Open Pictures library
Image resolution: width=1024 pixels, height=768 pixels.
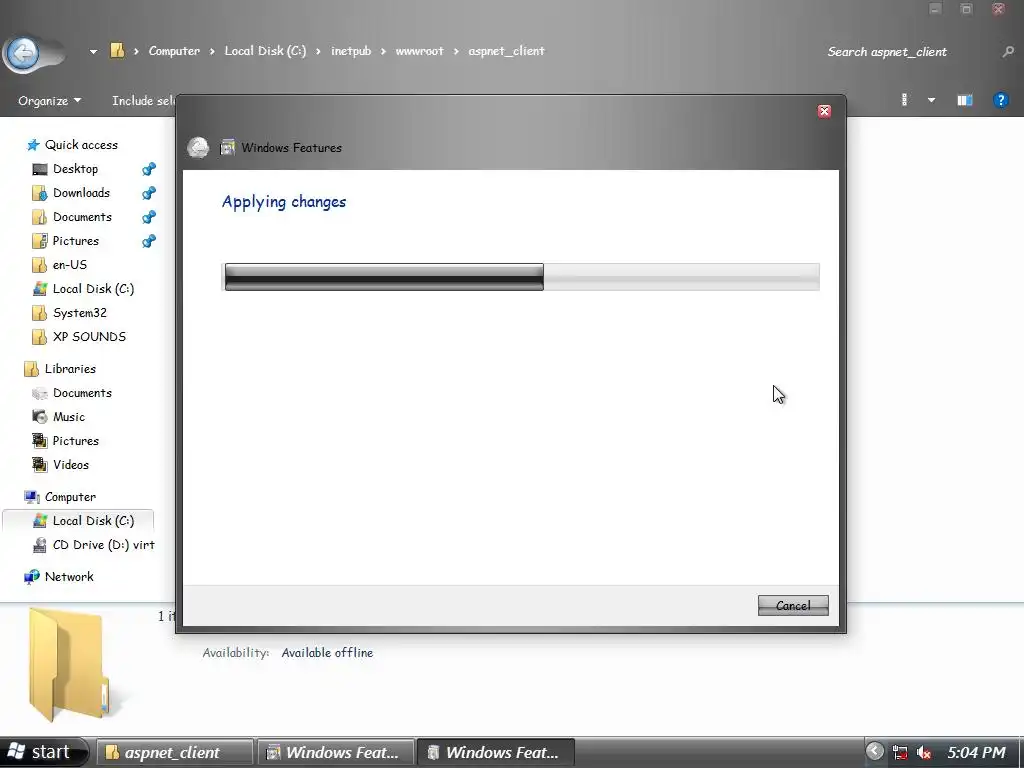[75, 441]
